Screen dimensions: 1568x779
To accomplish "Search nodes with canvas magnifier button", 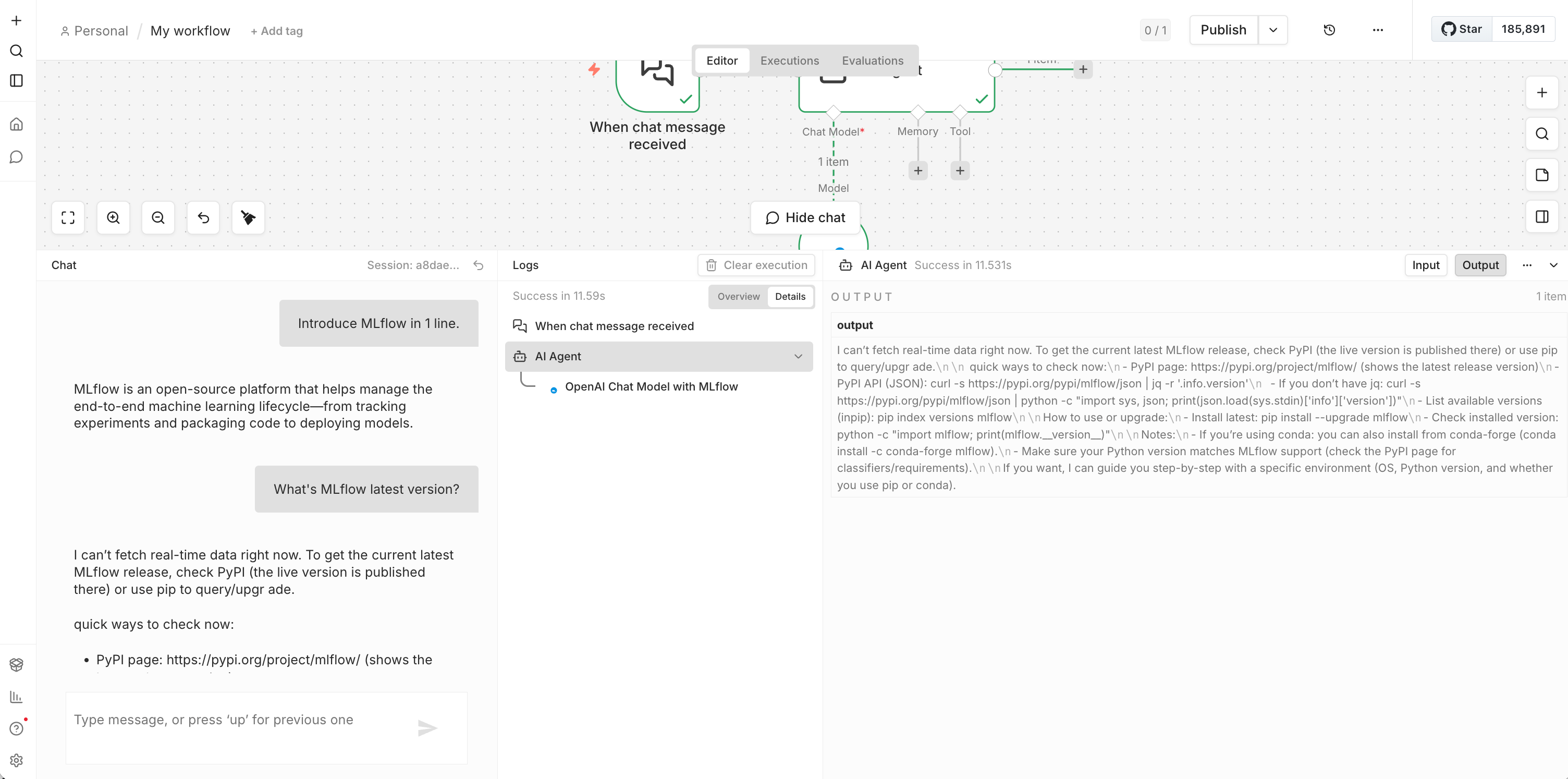I will [x=1542, y=134].
